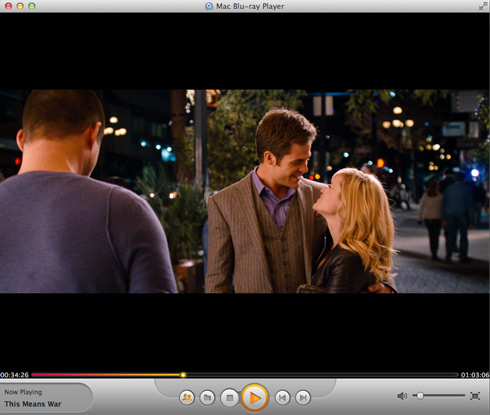Screen dimensions: 490x415
Task: Click the Now Playing info panel
Action: 46,398
